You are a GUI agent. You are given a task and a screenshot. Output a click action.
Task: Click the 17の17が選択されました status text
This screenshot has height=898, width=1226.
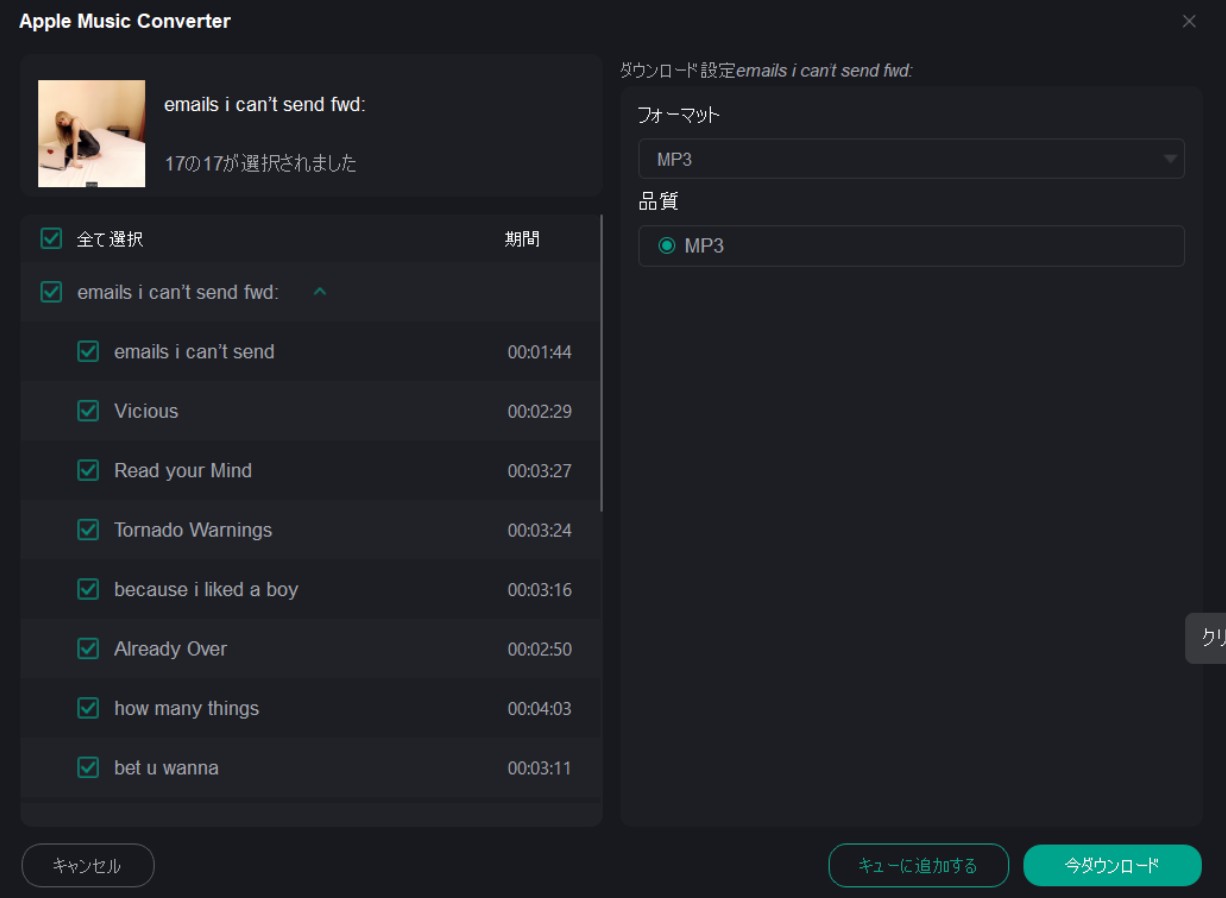point(260,163)
